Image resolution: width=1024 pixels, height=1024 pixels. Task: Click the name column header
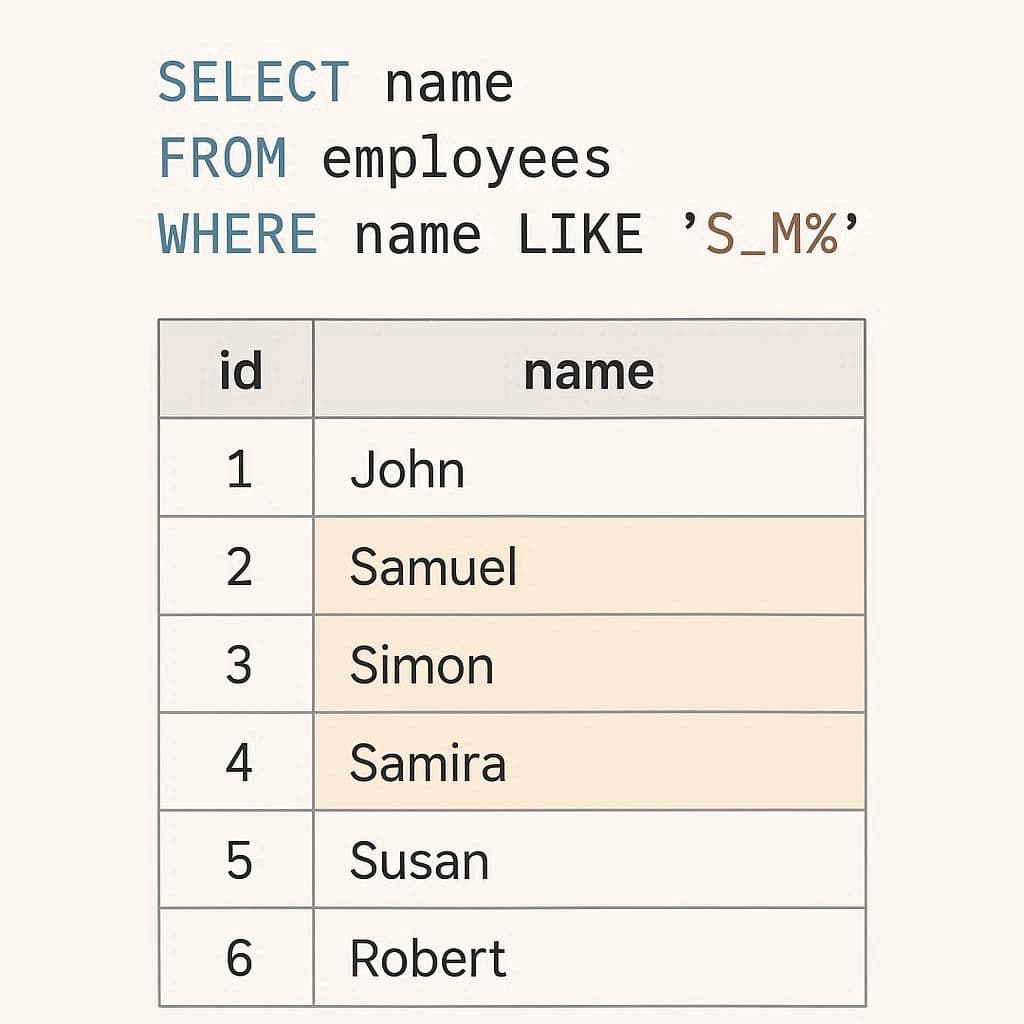pyautogui.click(x=589, y=369)
